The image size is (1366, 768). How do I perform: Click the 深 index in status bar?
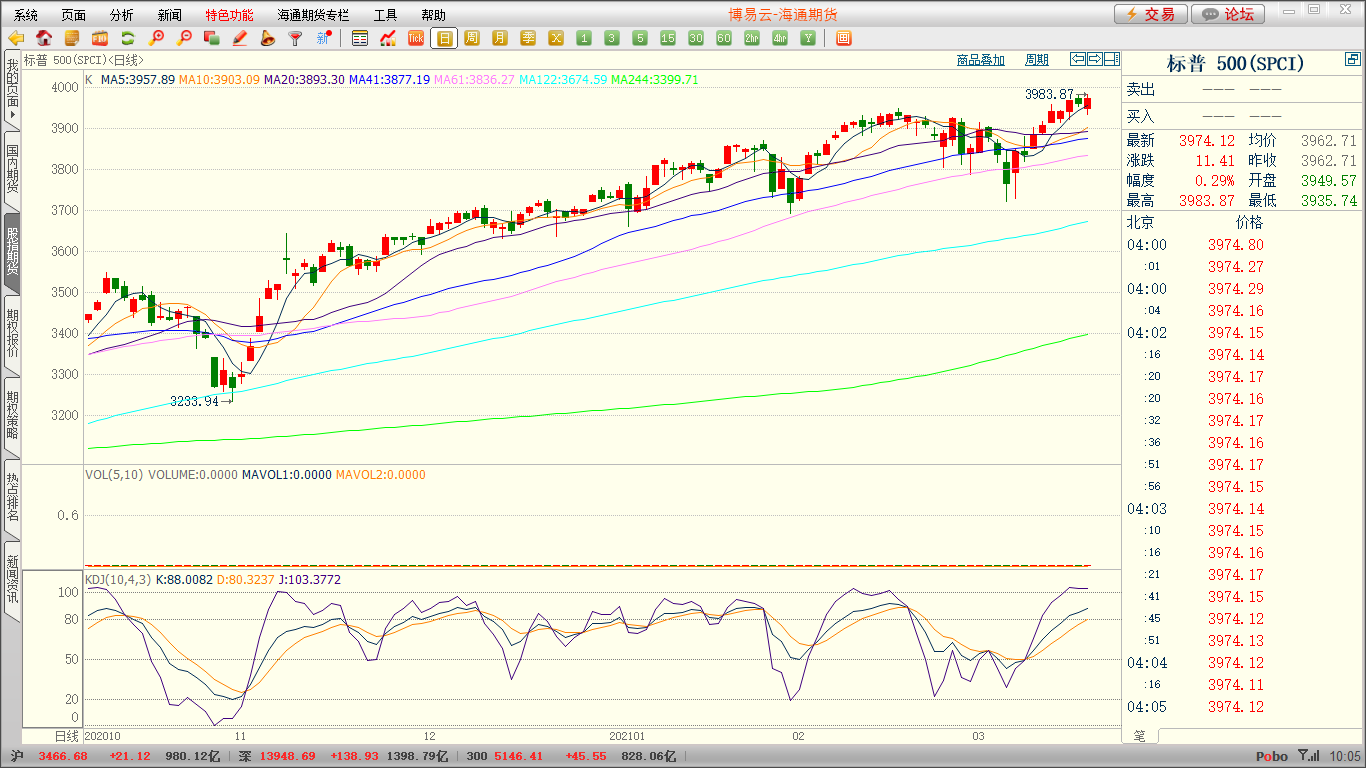pyautogui.click(x=245, y=756)
